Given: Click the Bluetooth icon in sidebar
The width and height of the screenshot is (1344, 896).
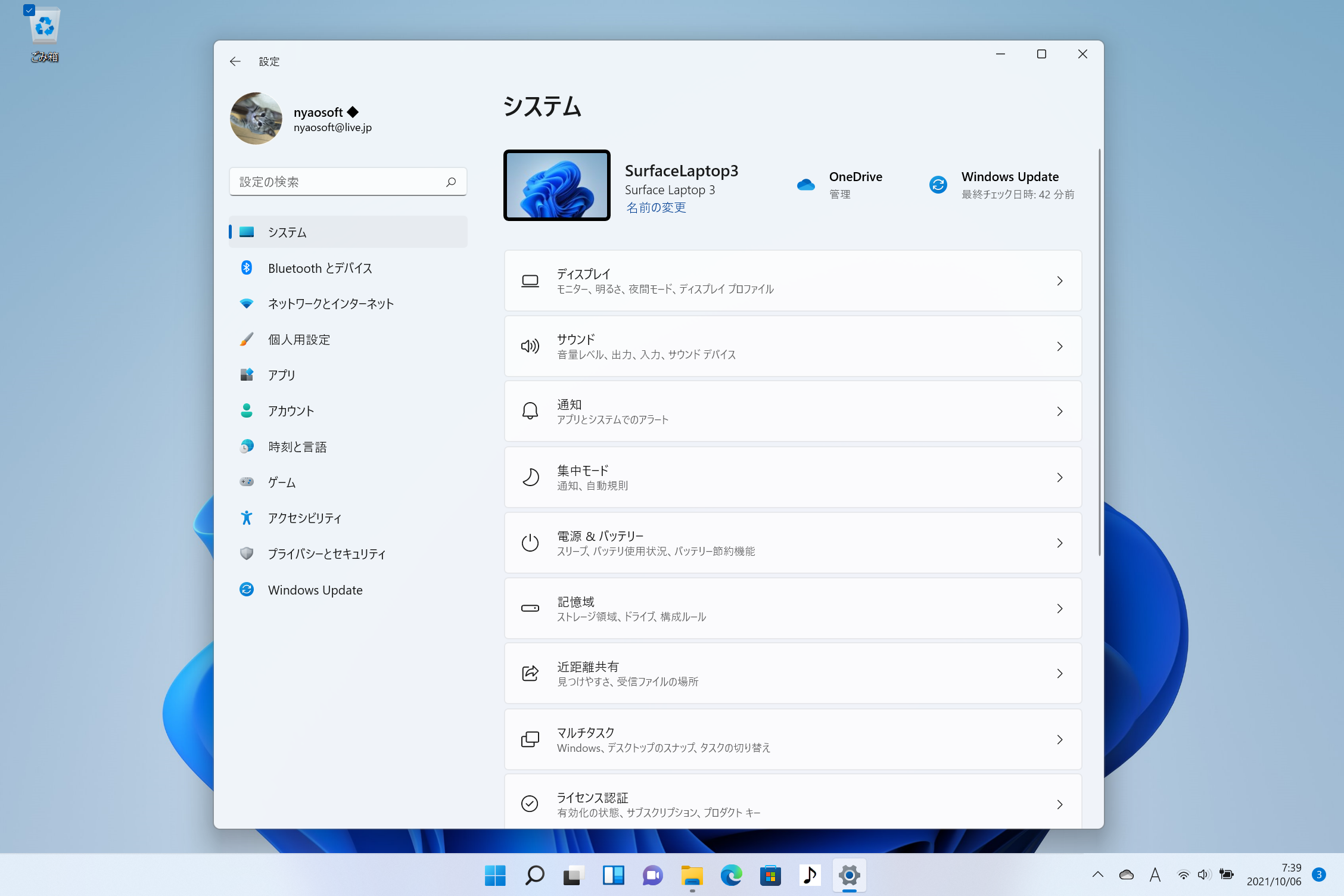Looking at the screenshot, I should click(x=247, y=268).
